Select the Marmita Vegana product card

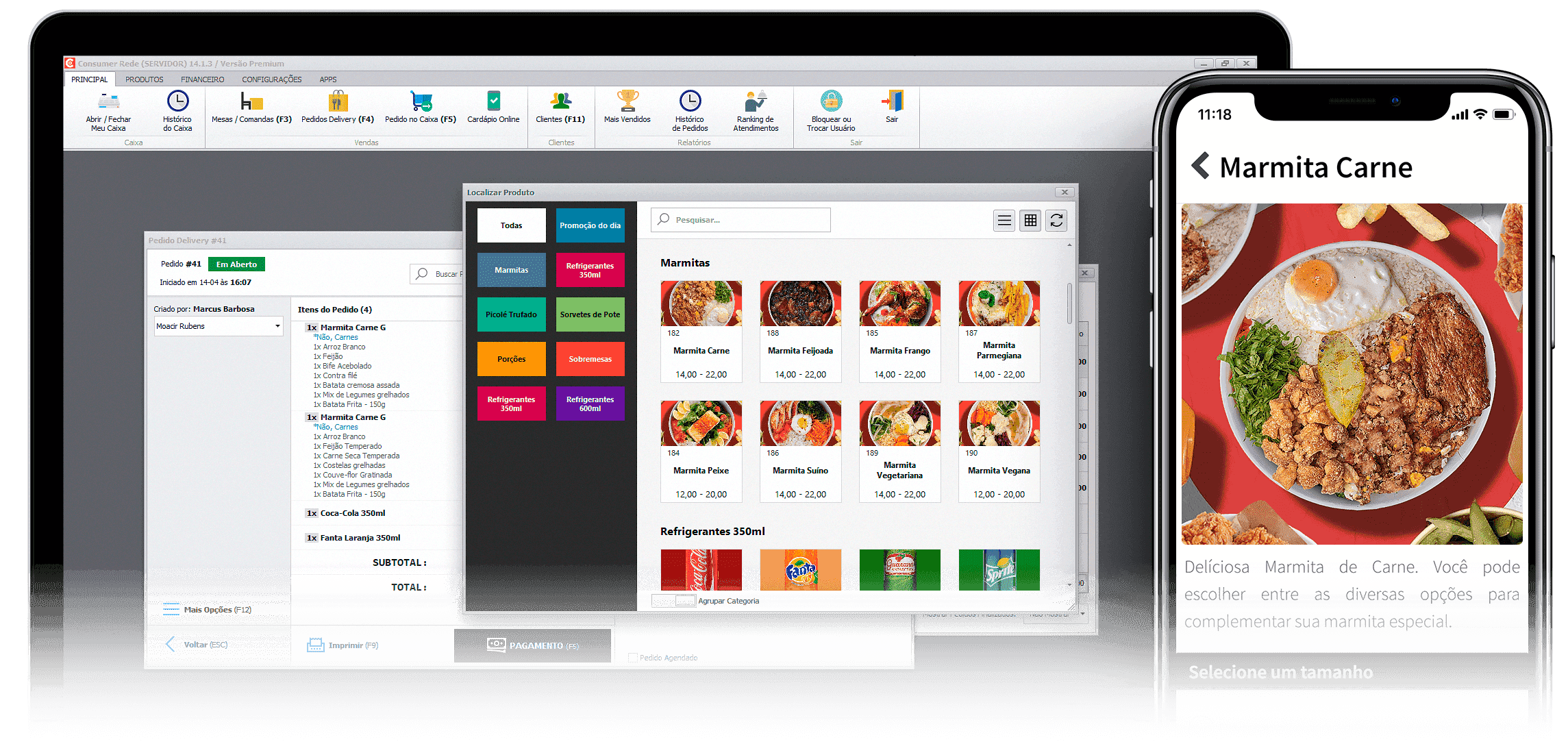click(x=999, y=451)
